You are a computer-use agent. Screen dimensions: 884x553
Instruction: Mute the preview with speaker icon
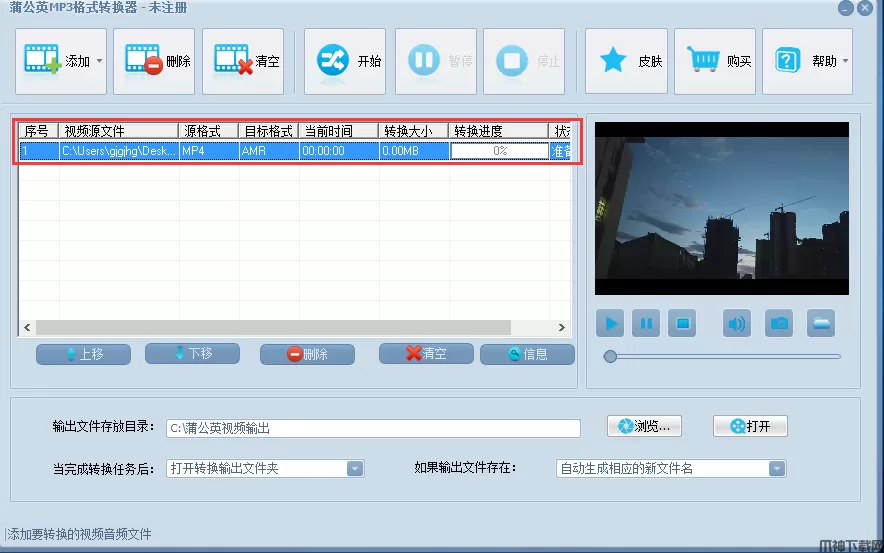[x=738, y=323]
